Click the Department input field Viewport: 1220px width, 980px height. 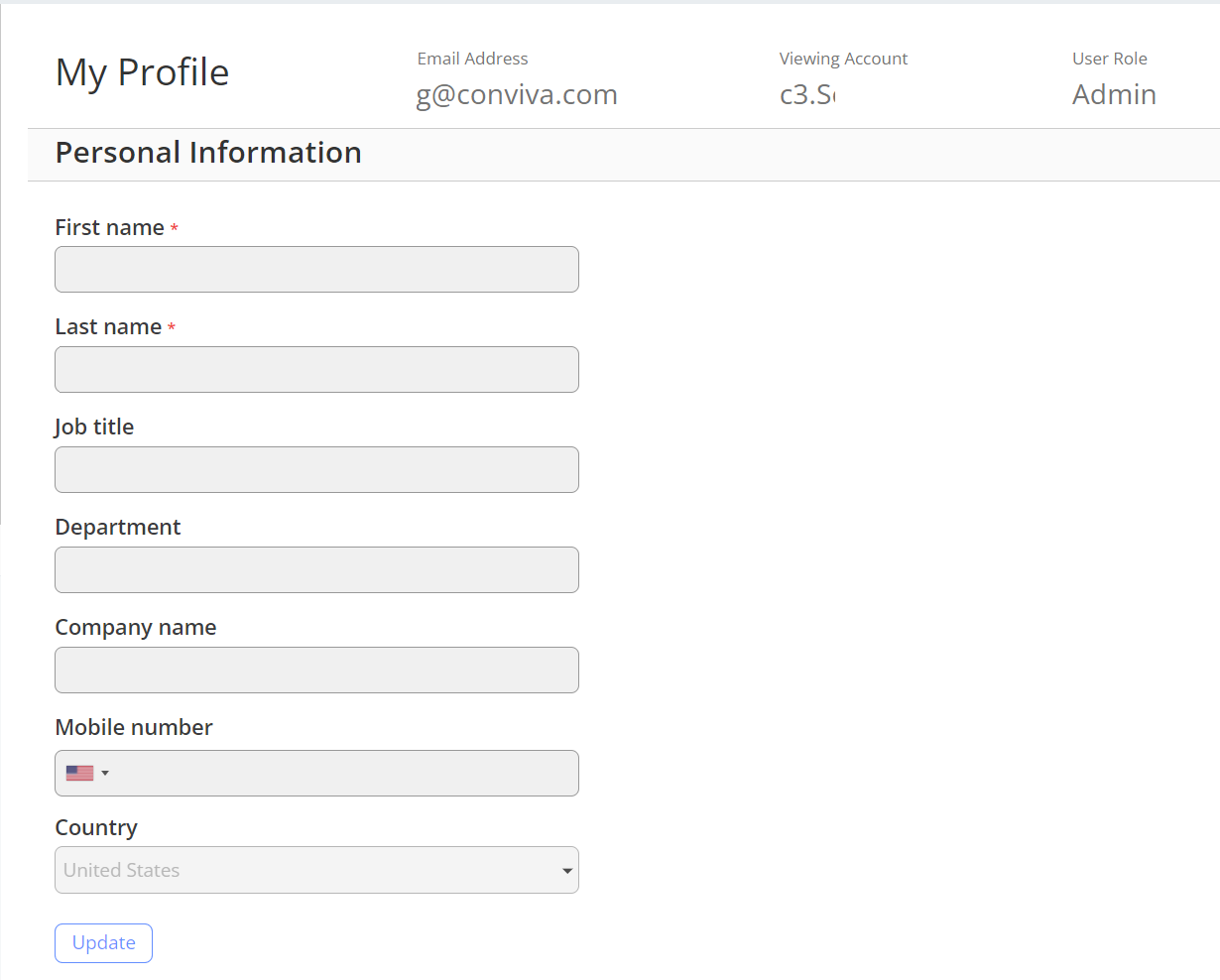coord(316,570)
